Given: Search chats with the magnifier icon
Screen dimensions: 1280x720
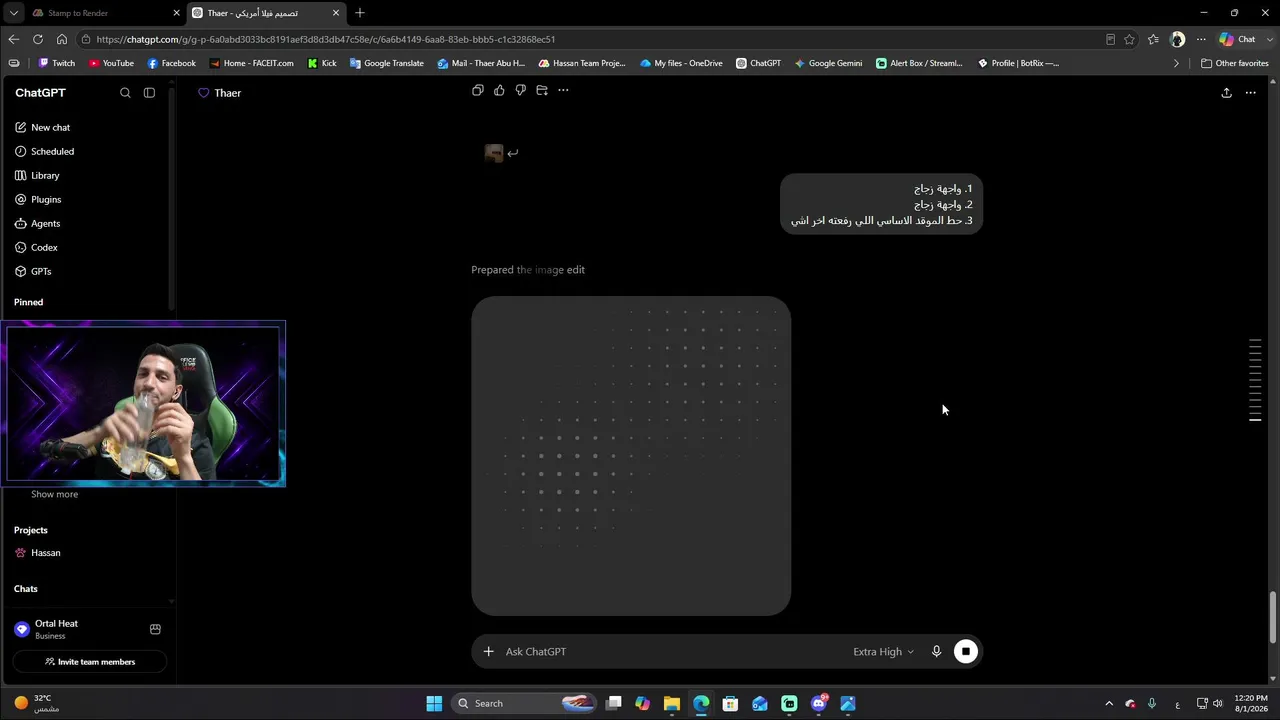Looking at the screenshot, I should 125,93.
